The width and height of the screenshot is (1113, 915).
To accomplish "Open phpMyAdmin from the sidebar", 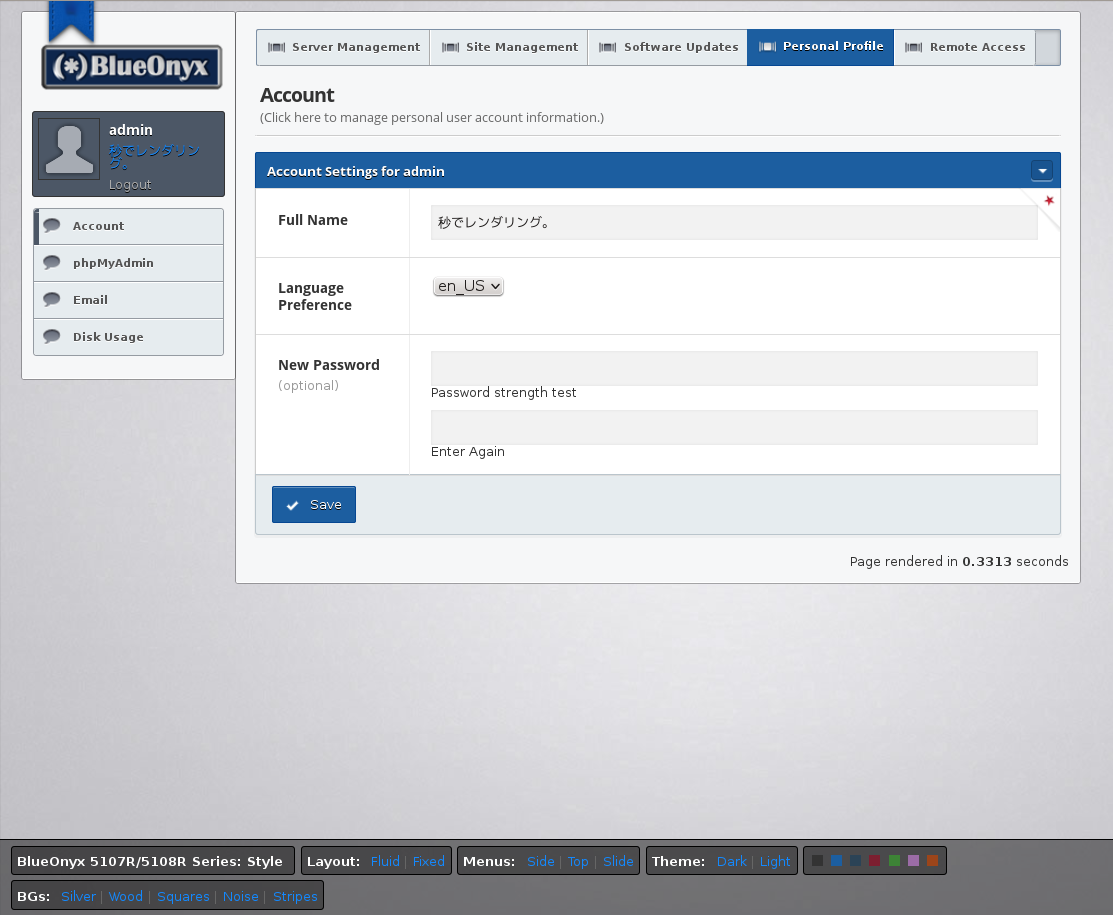I will click(x=113, y=263).
